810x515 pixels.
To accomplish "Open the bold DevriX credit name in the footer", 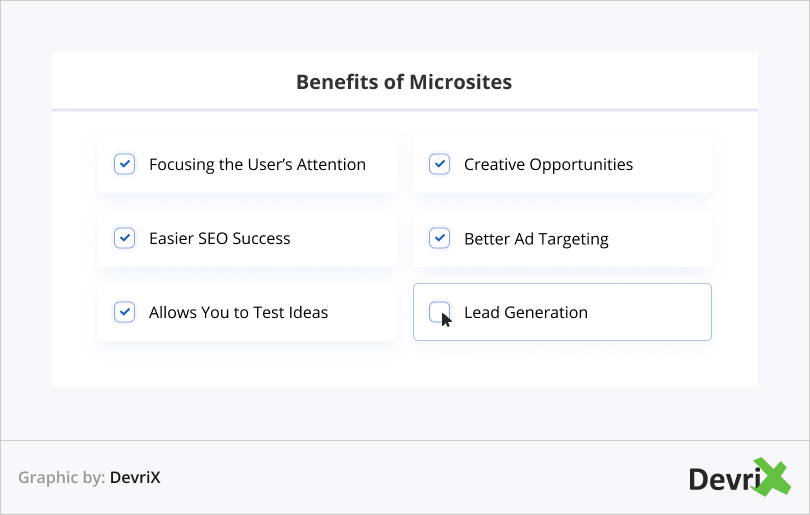I will pyautogui.click(x=135, y=478).
